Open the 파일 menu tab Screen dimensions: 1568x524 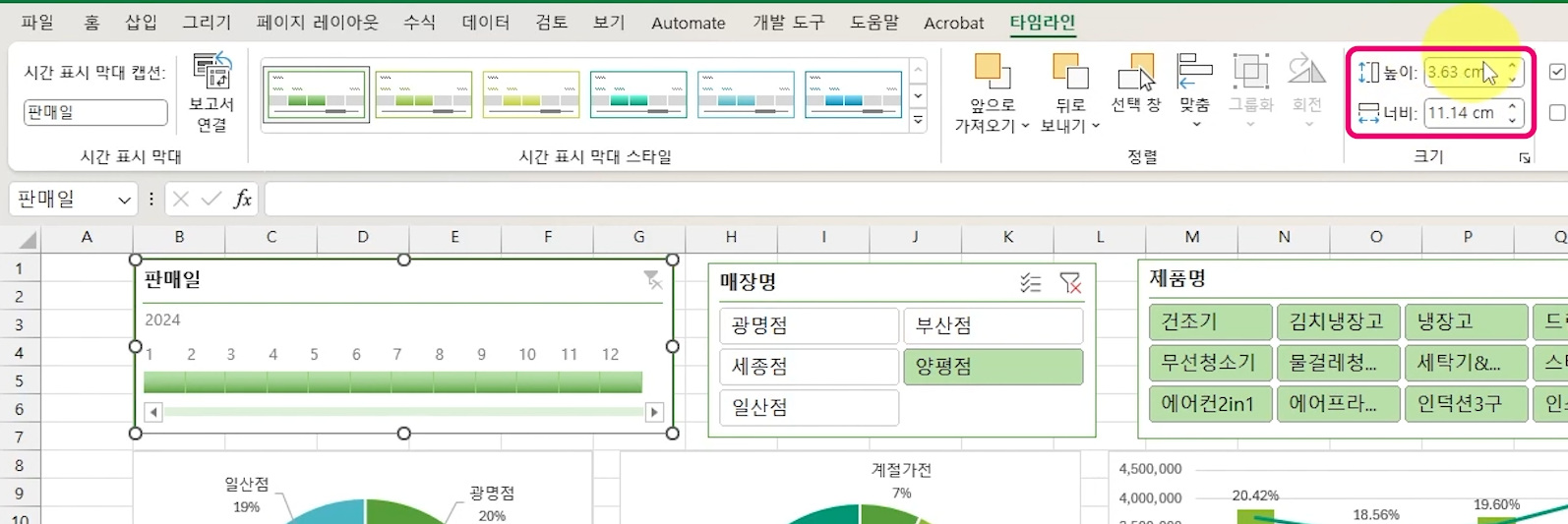click(x=37, y=23)
